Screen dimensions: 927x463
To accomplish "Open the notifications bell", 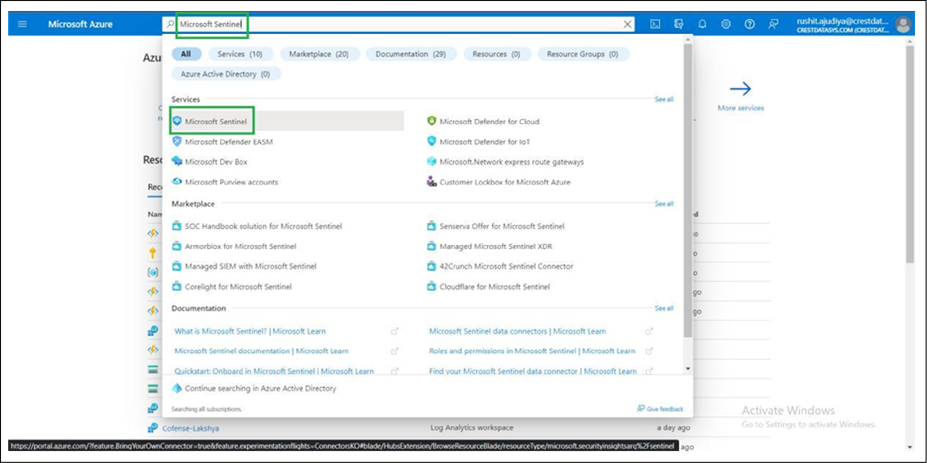I will click(x=702, y=24).
